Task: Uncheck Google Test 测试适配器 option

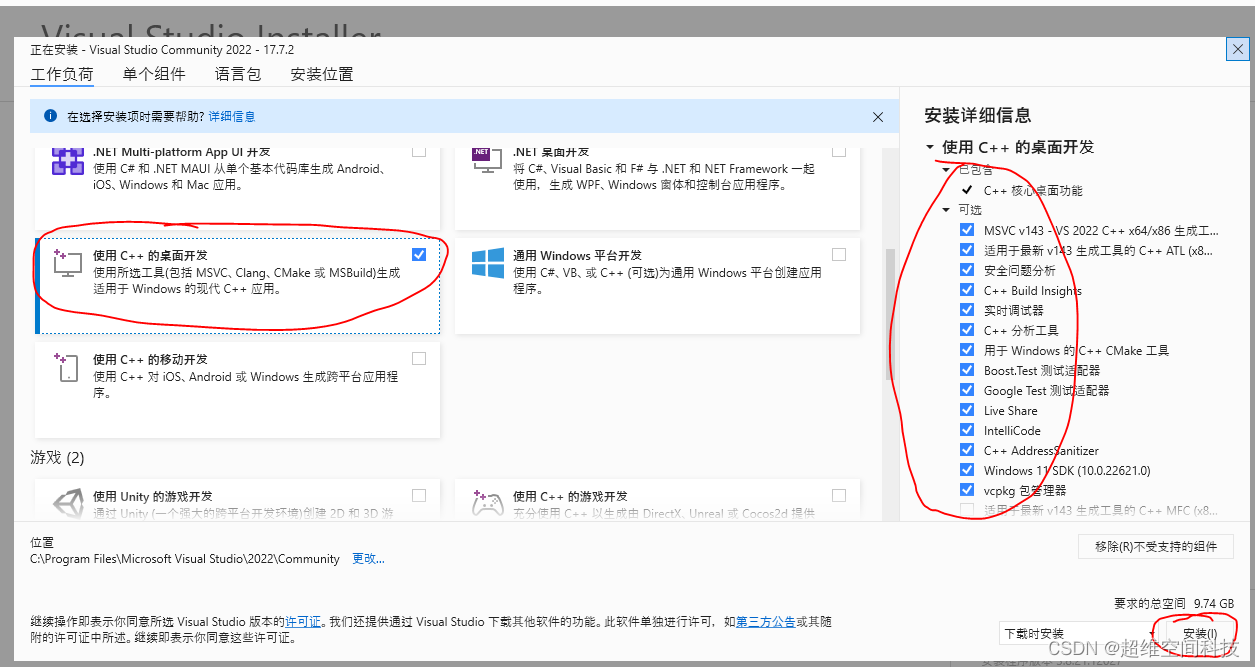Action: pos(967,390)
